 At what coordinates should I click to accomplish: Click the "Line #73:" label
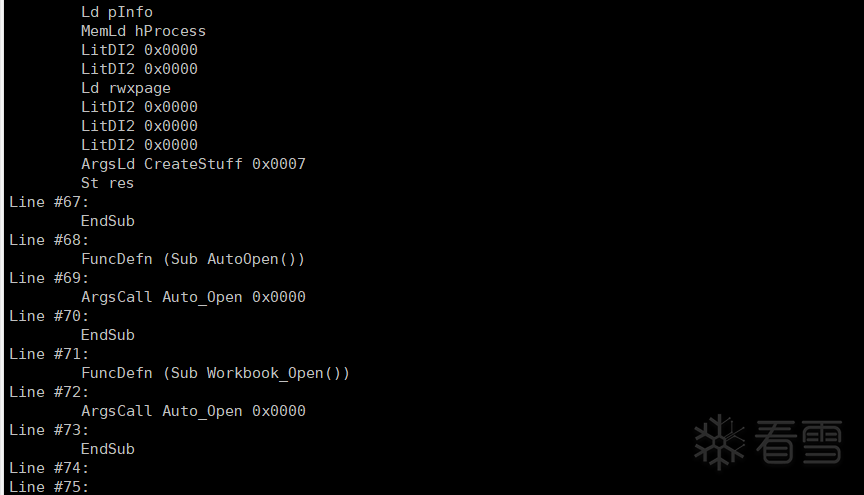click(49, 430)
